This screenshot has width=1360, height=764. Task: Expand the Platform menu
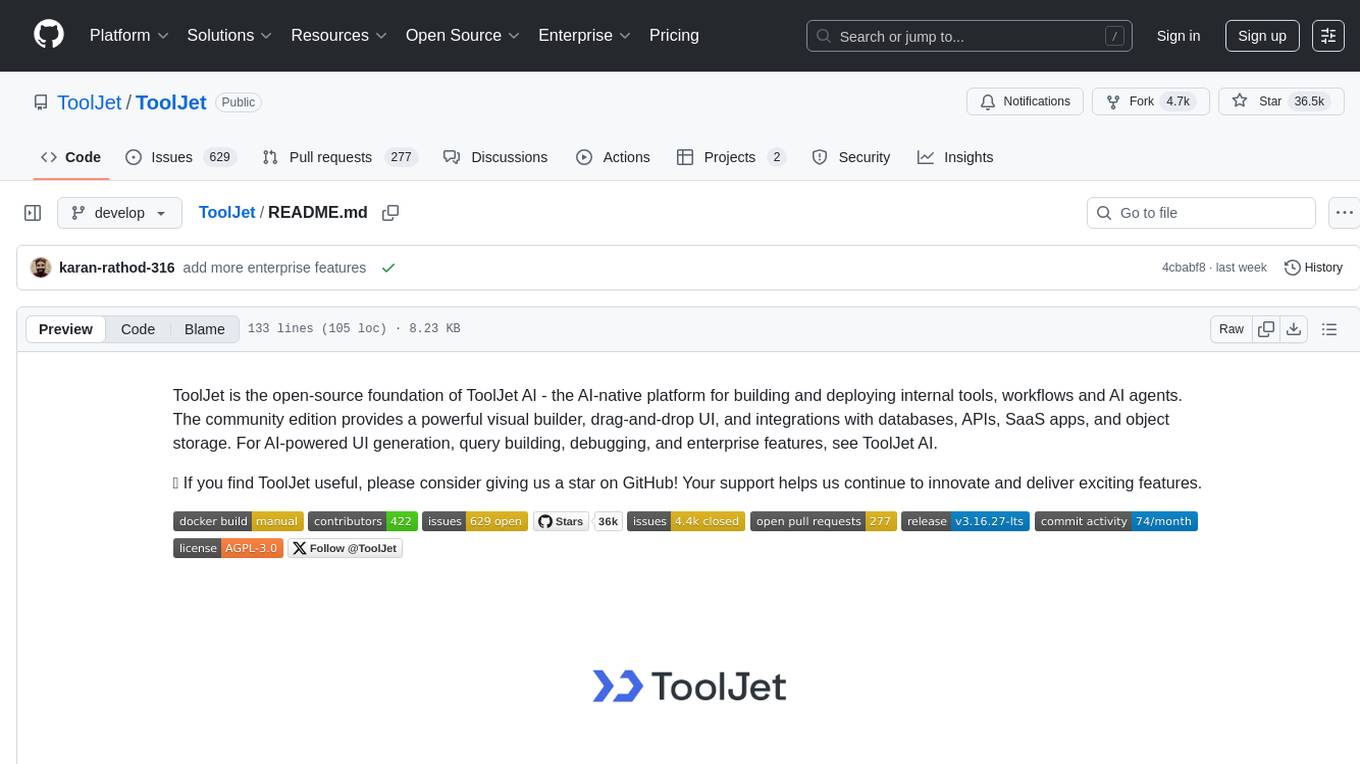[x=129, y=35]
